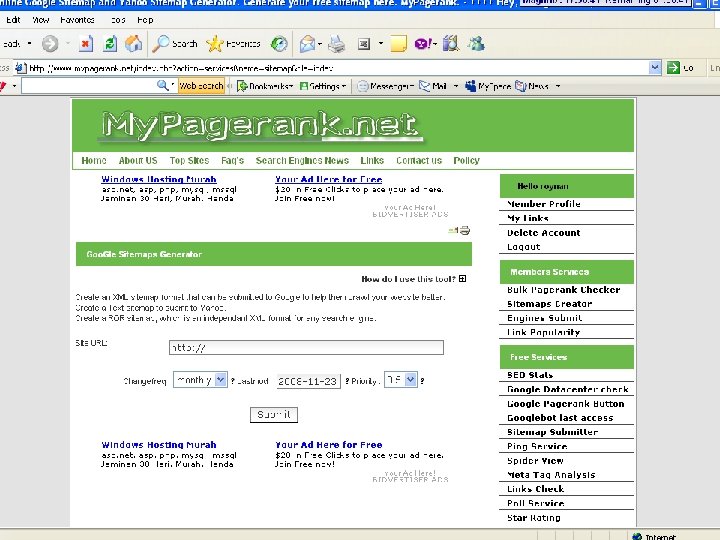Screen dimensions: 720x540
Task: Click the Research books toolbar icon
Action: 451,44
